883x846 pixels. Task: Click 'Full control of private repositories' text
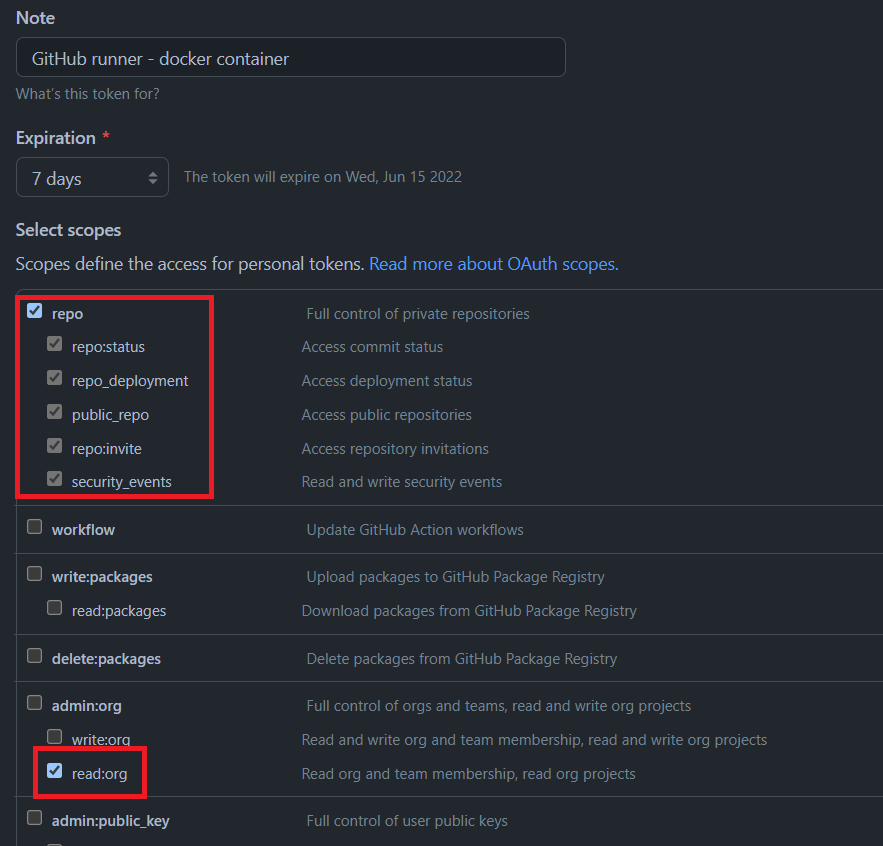pyautogui.click(x=418, y=314)
